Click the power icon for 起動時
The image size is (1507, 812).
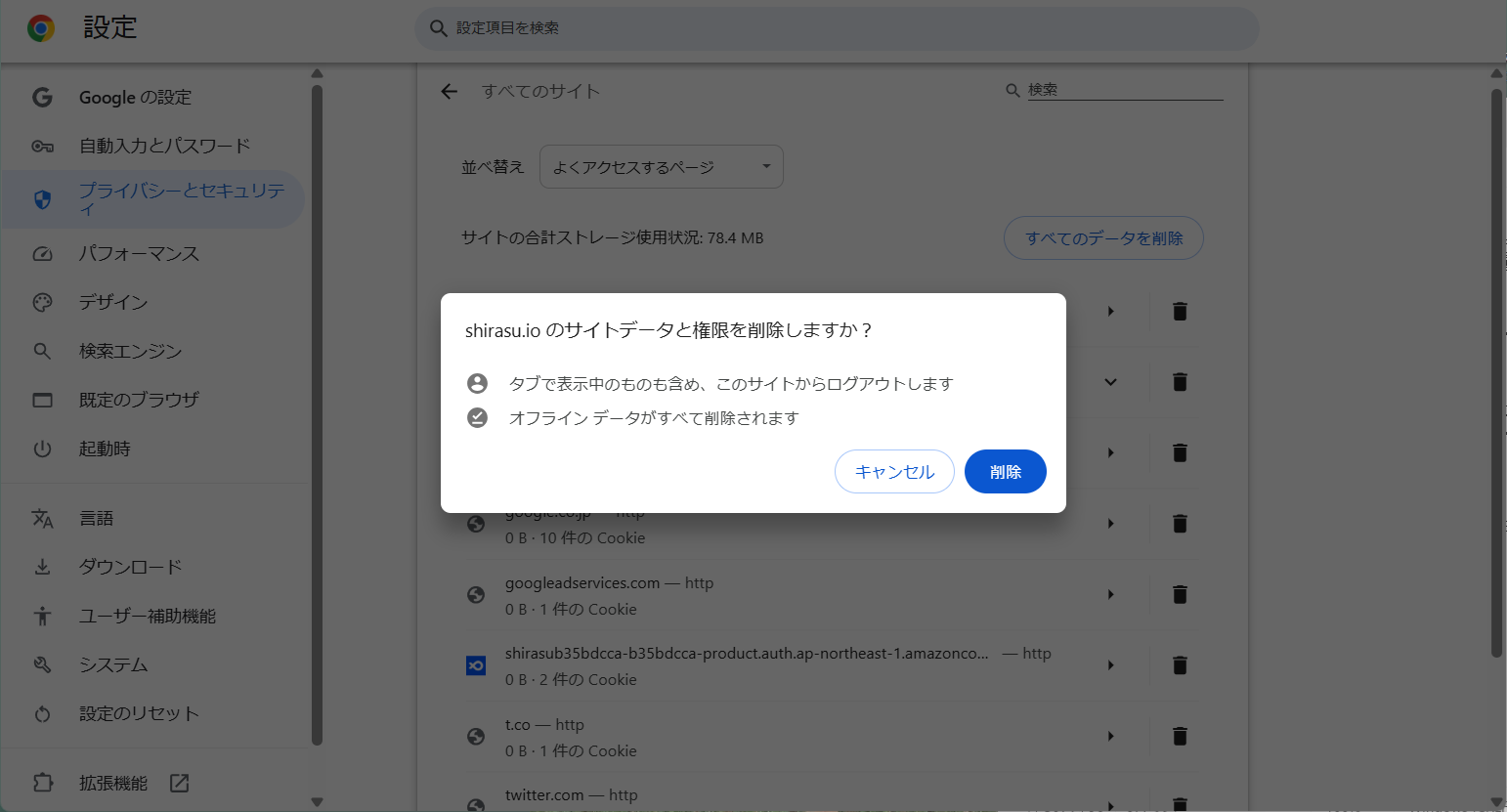[42, 449]
